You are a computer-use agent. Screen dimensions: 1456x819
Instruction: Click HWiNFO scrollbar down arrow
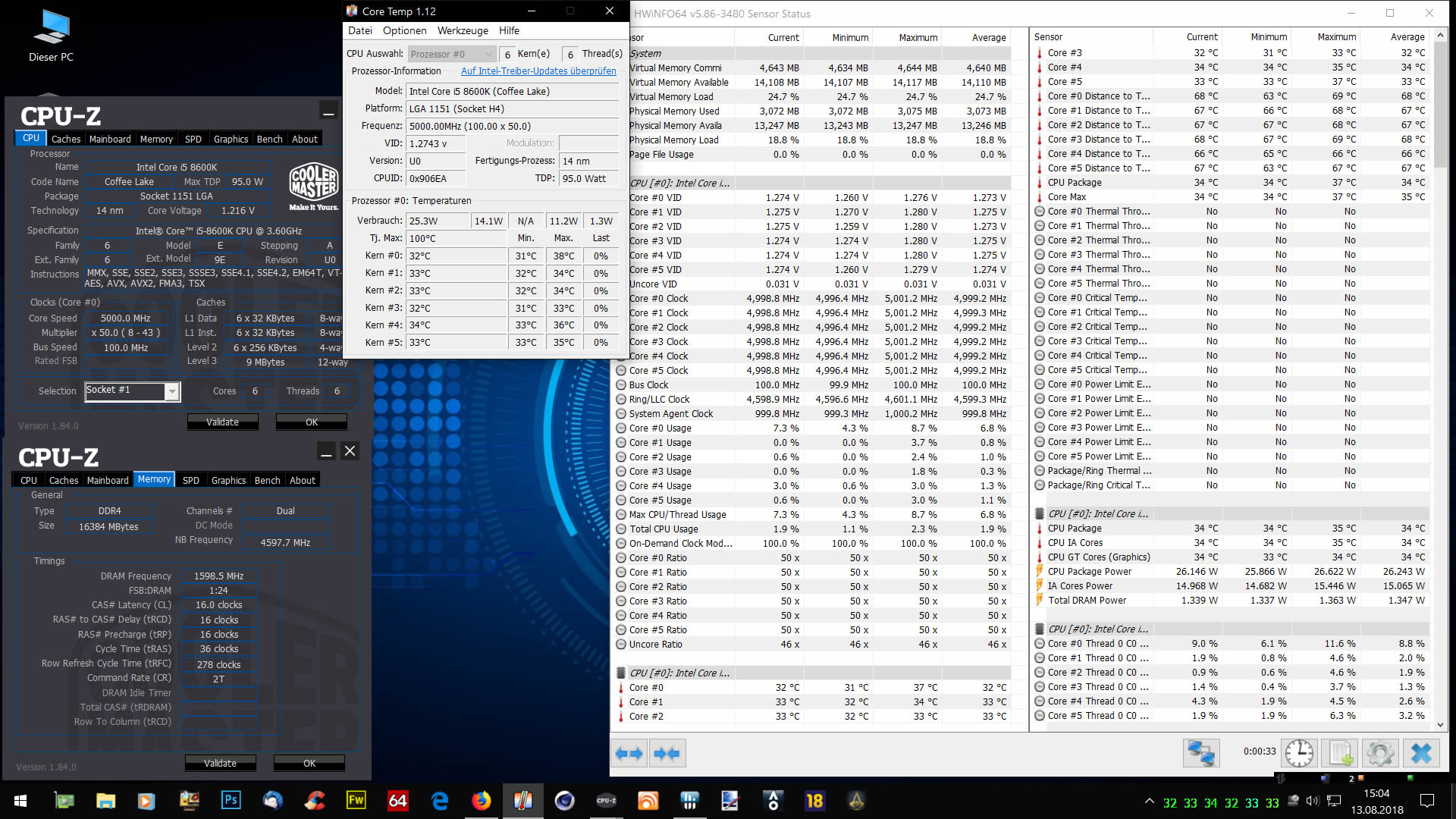(x=1441, y=725)
